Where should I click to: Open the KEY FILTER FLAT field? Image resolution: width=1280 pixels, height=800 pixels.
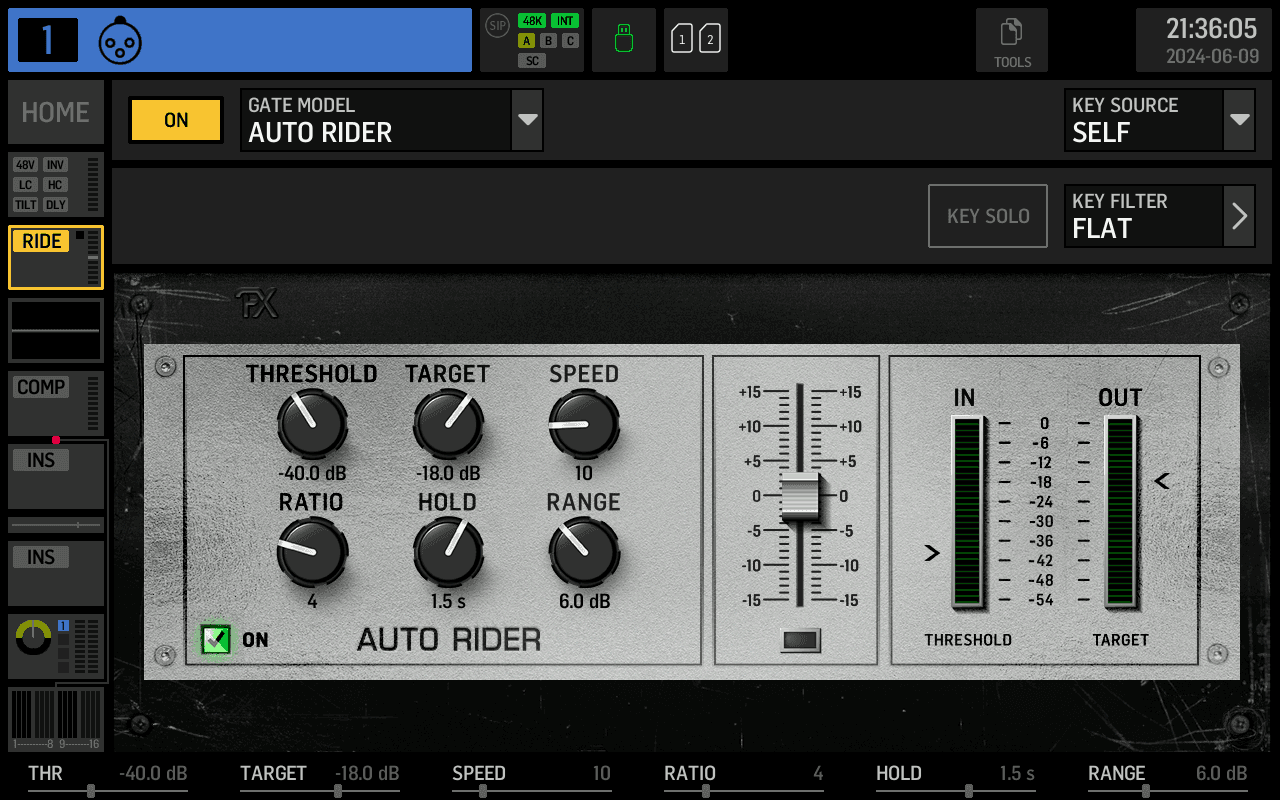[1144, 216]
